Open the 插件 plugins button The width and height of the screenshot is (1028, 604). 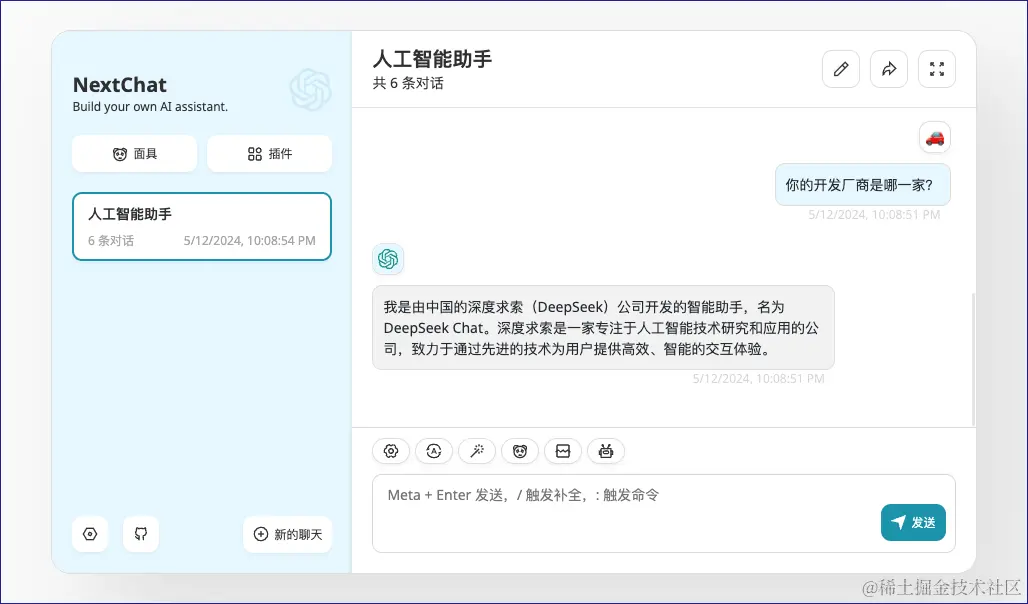tap(269, 154)
